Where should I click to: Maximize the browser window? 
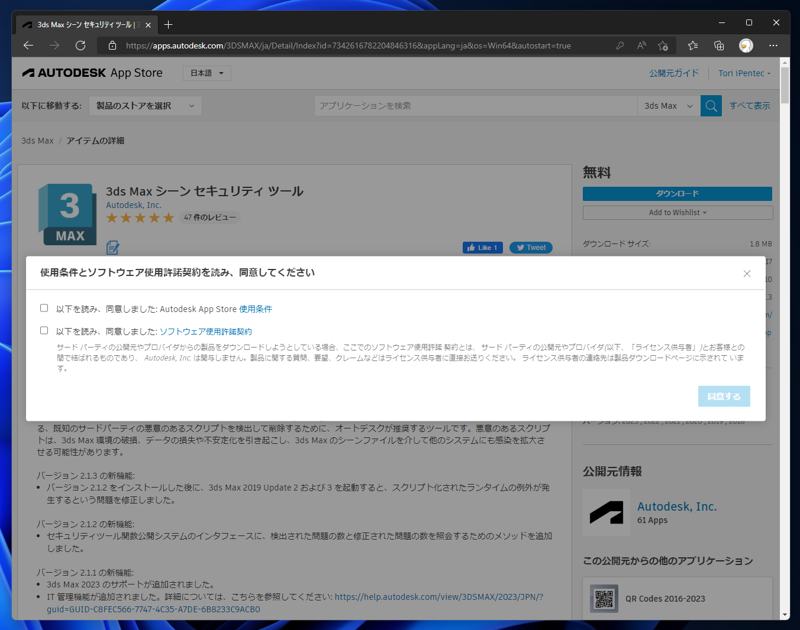748,22
